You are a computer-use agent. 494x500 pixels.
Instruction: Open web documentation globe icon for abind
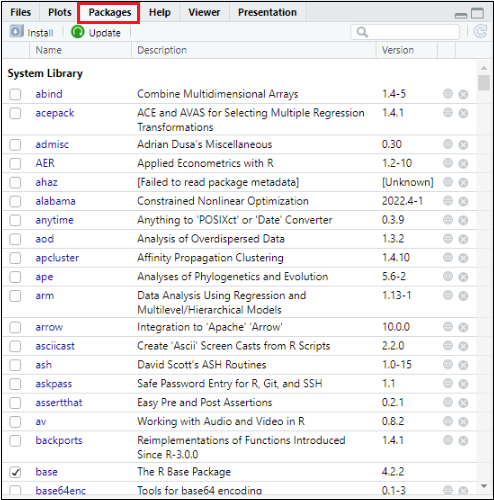point(448,94)
